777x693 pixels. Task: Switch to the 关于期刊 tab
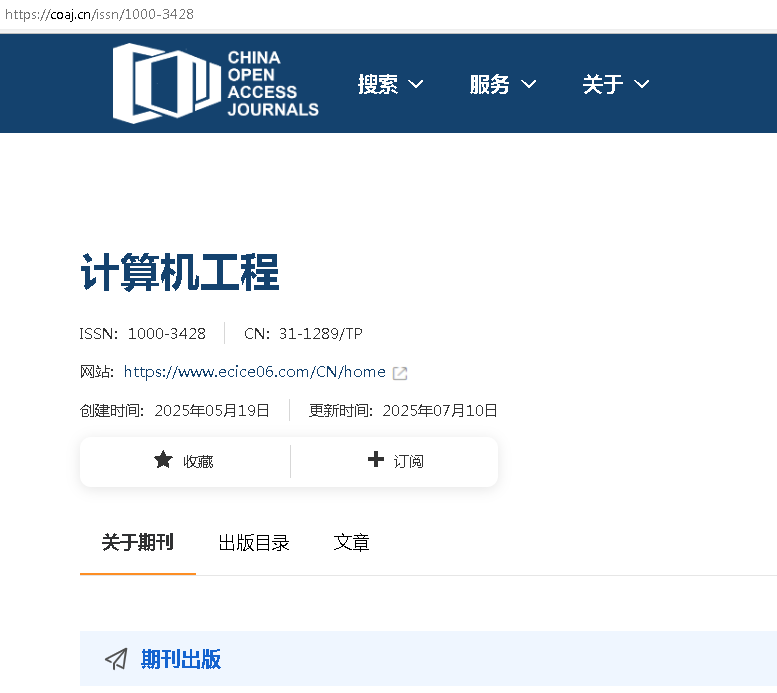[138, 543]
